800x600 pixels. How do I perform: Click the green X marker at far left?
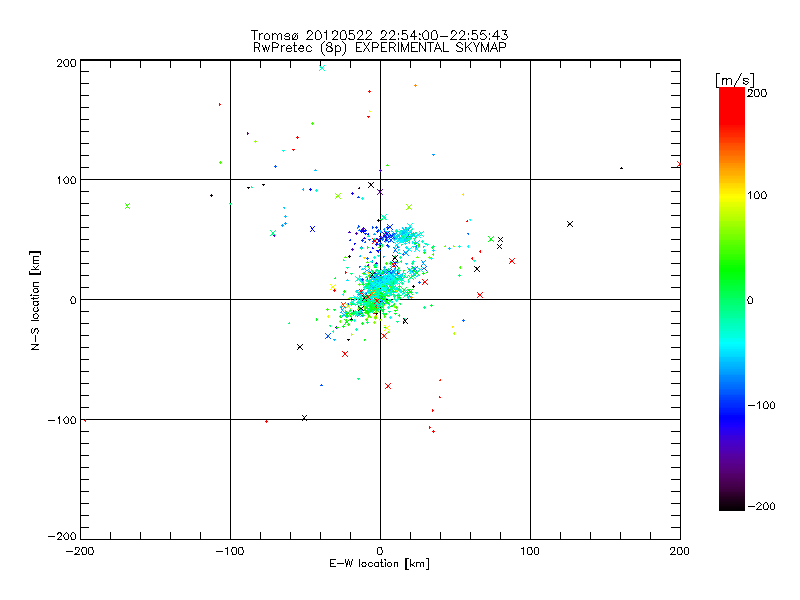point(128,206)
